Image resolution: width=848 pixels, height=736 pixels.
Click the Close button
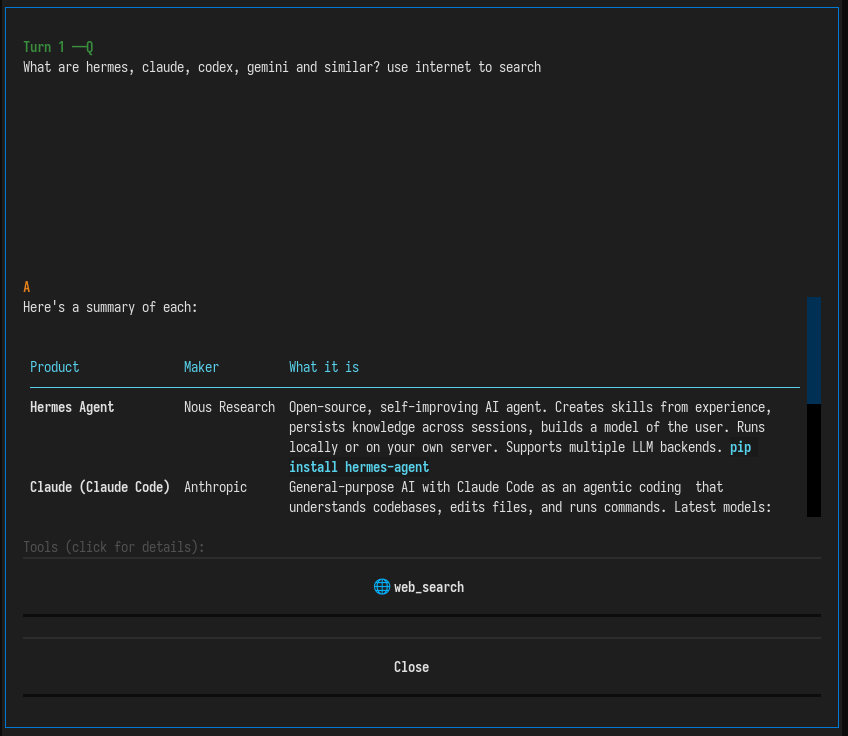(421, 667)
